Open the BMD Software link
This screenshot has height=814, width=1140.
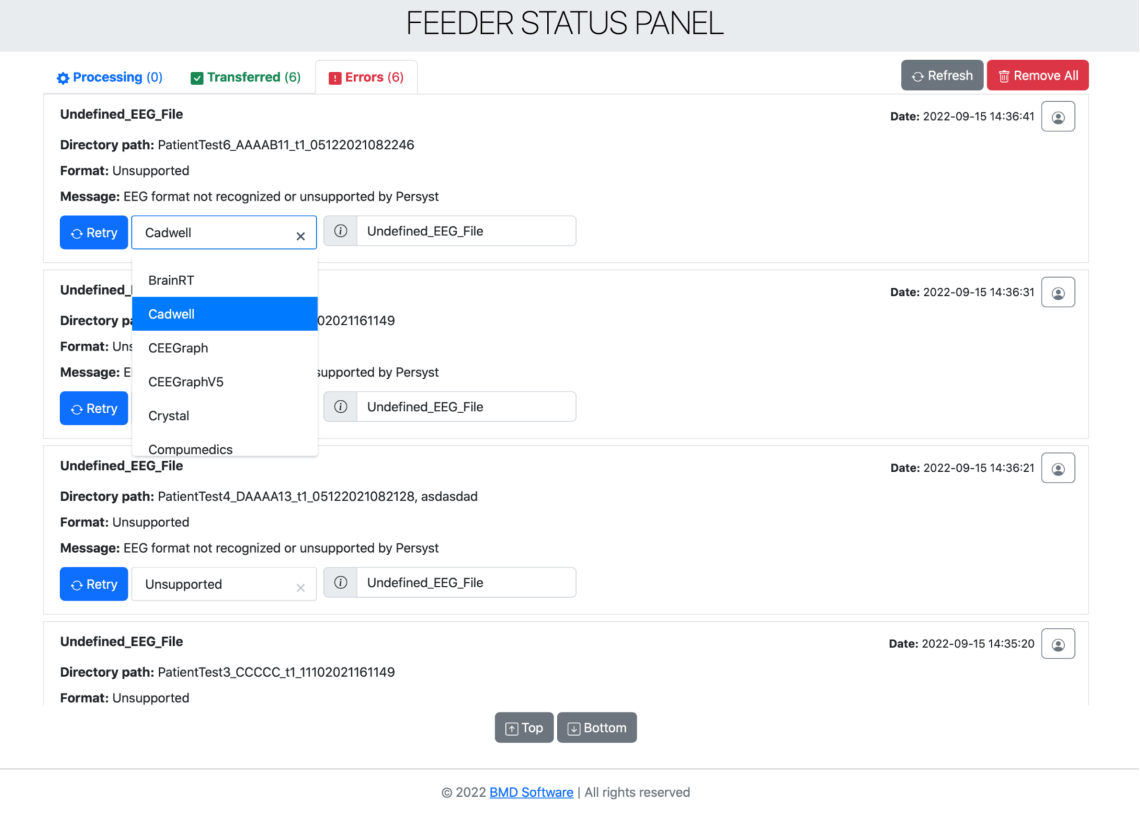[x=531, y=792]
